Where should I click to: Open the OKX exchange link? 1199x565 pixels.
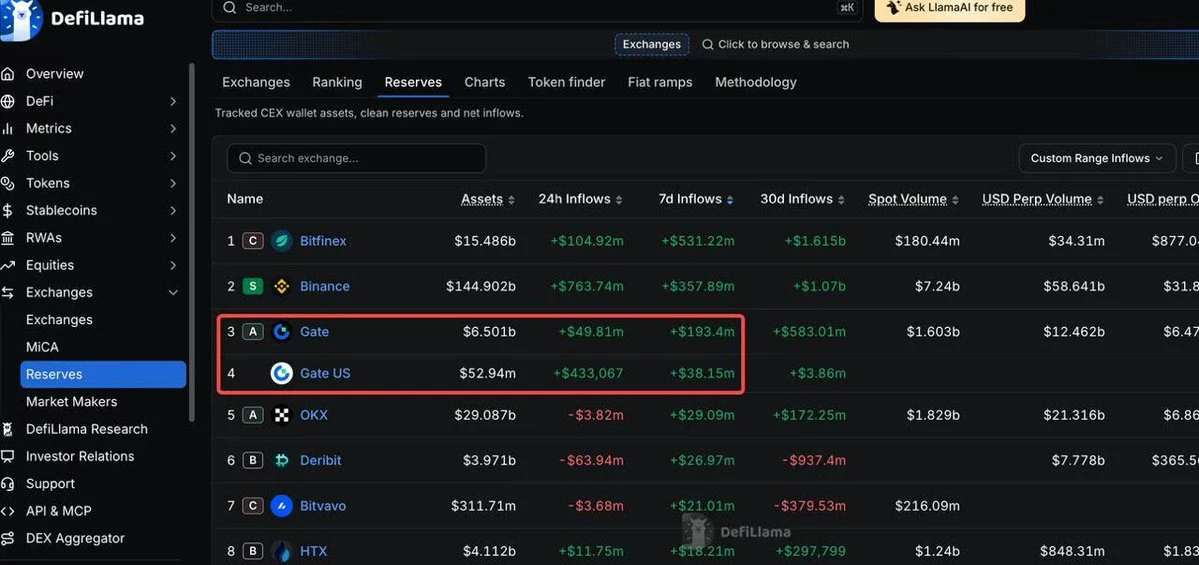(x=314, y=415)
